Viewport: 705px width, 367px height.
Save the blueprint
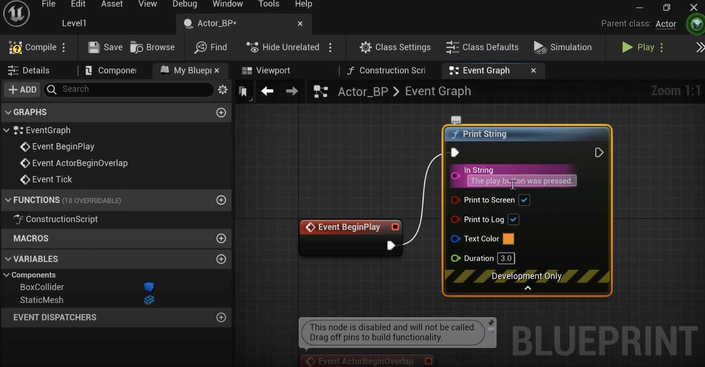105,47
